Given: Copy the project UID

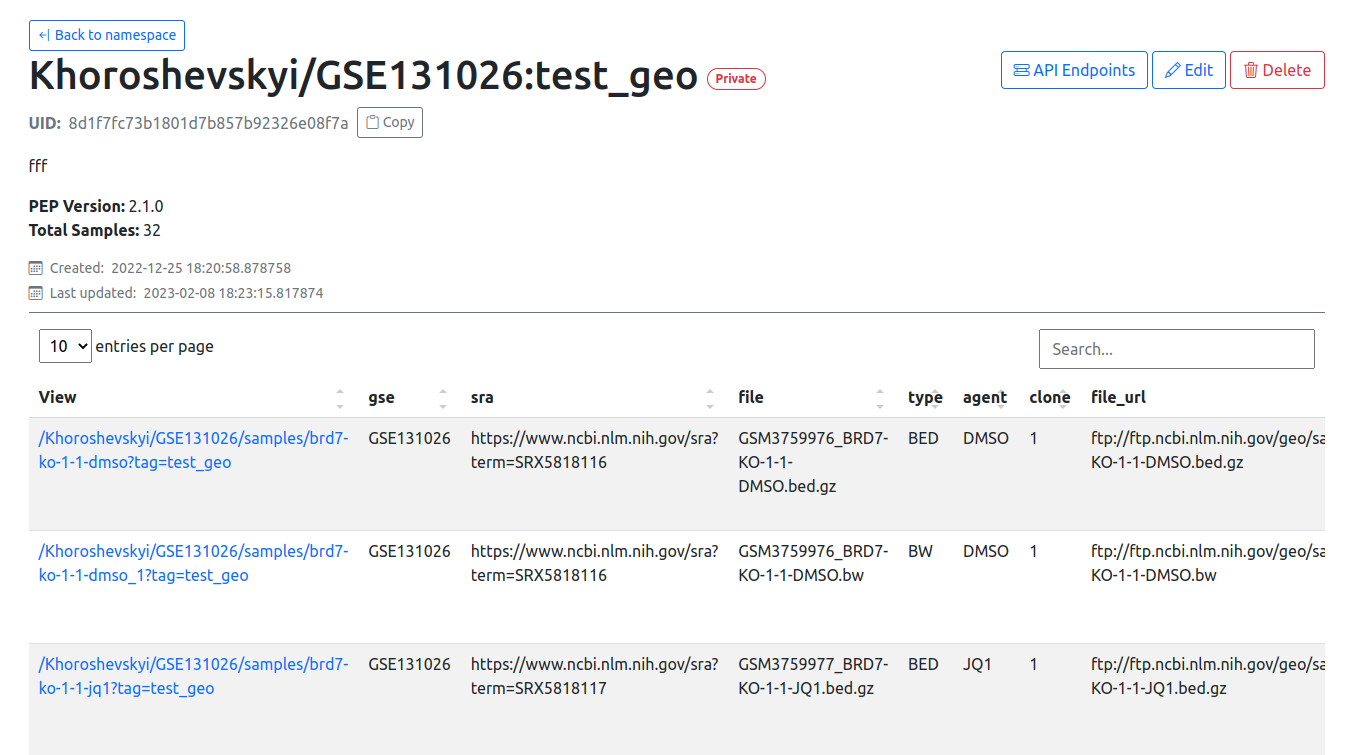Looking at the screenshot, I should coord(390,122).
